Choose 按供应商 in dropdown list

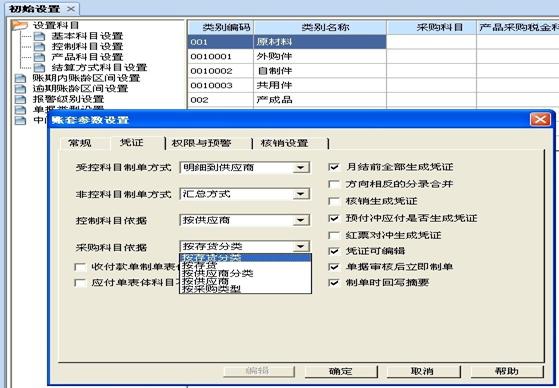point(245,281)
